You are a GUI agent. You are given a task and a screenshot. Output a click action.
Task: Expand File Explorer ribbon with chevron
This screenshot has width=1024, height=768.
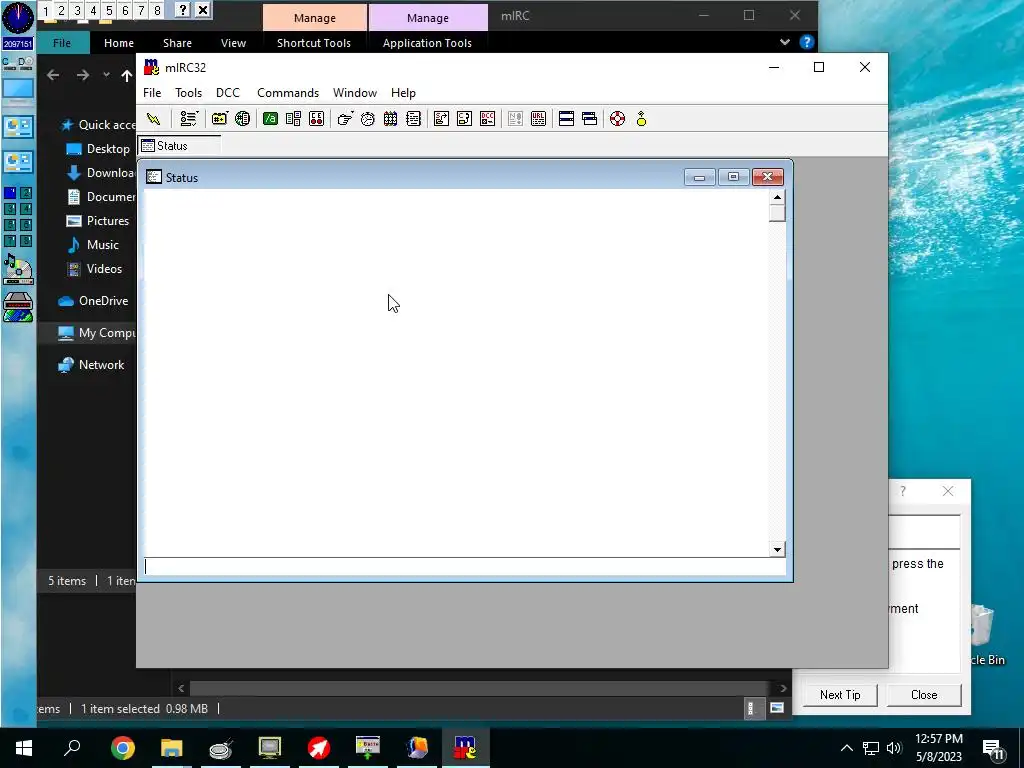point(784,42)
